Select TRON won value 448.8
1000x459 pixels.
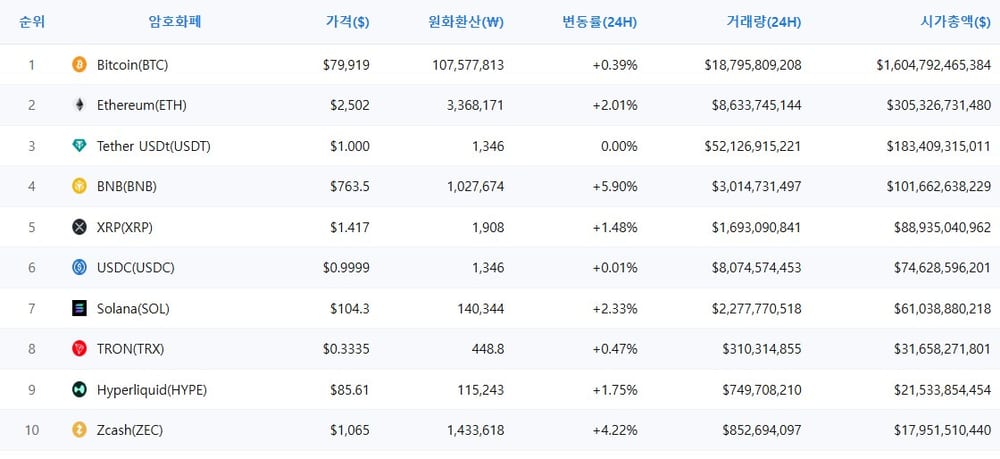point(489,349)
